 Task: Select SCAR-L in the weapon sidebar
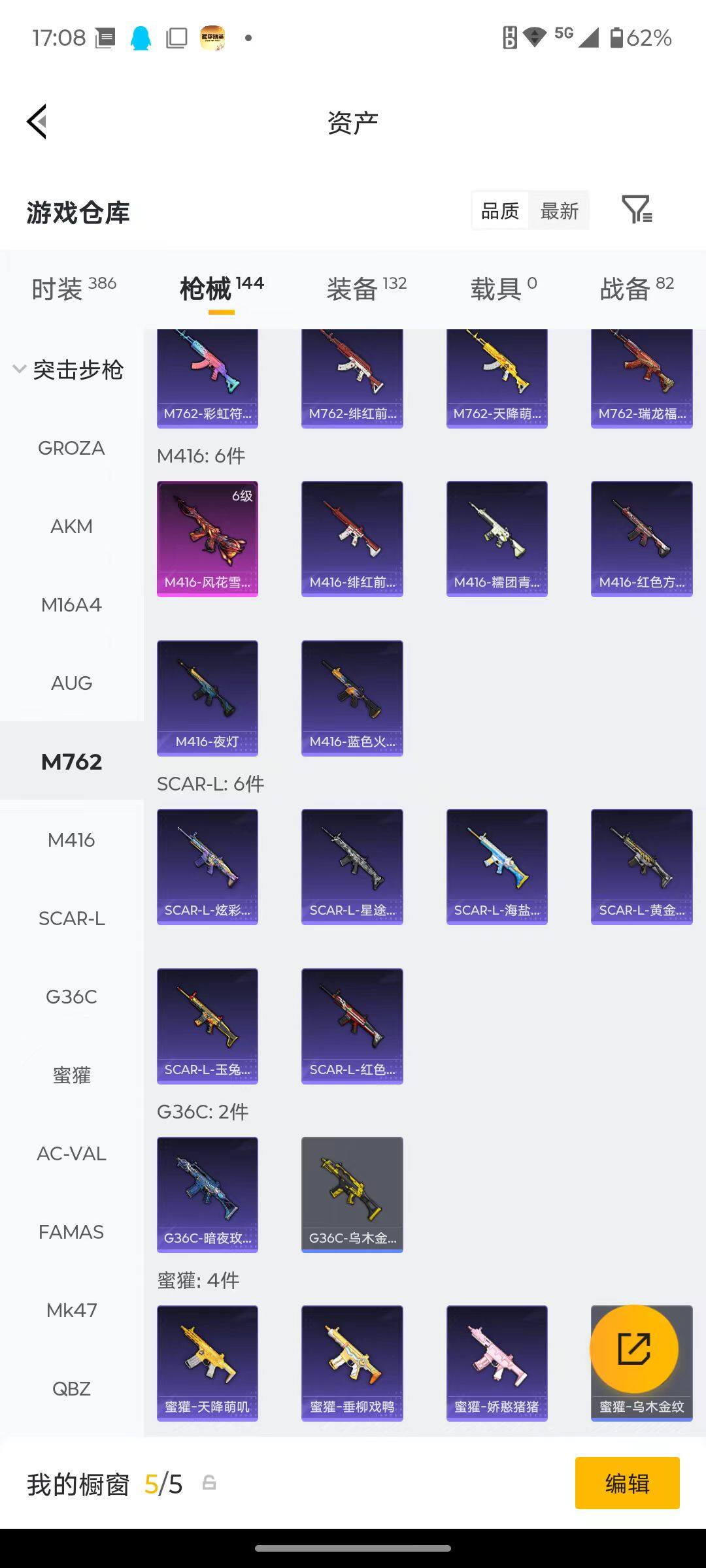pos(71,919)
